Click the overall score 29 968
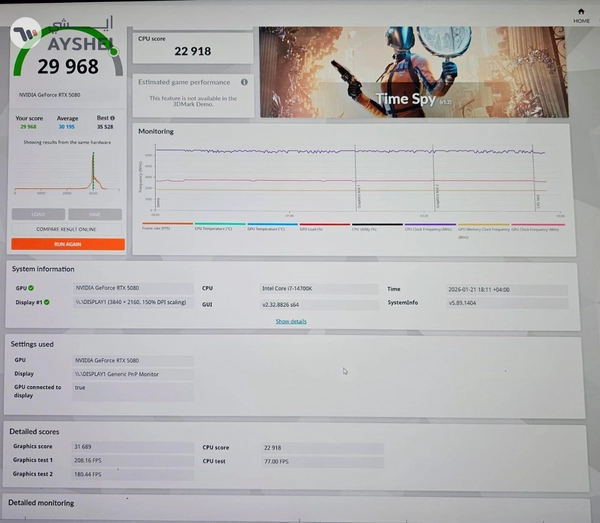 tap(68, 67)
